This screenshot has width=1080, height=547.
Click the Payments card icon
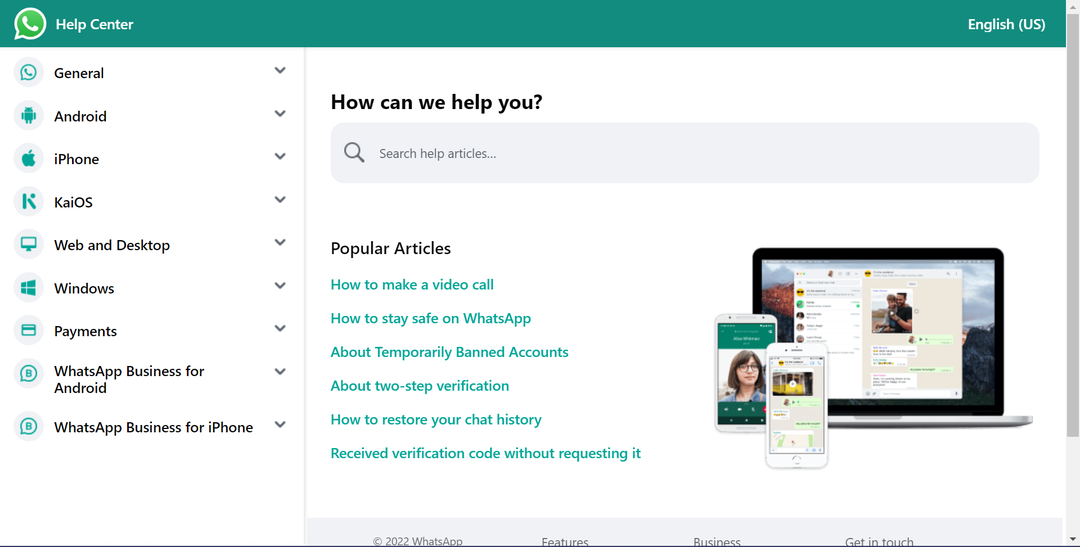(x=28, y=331)
